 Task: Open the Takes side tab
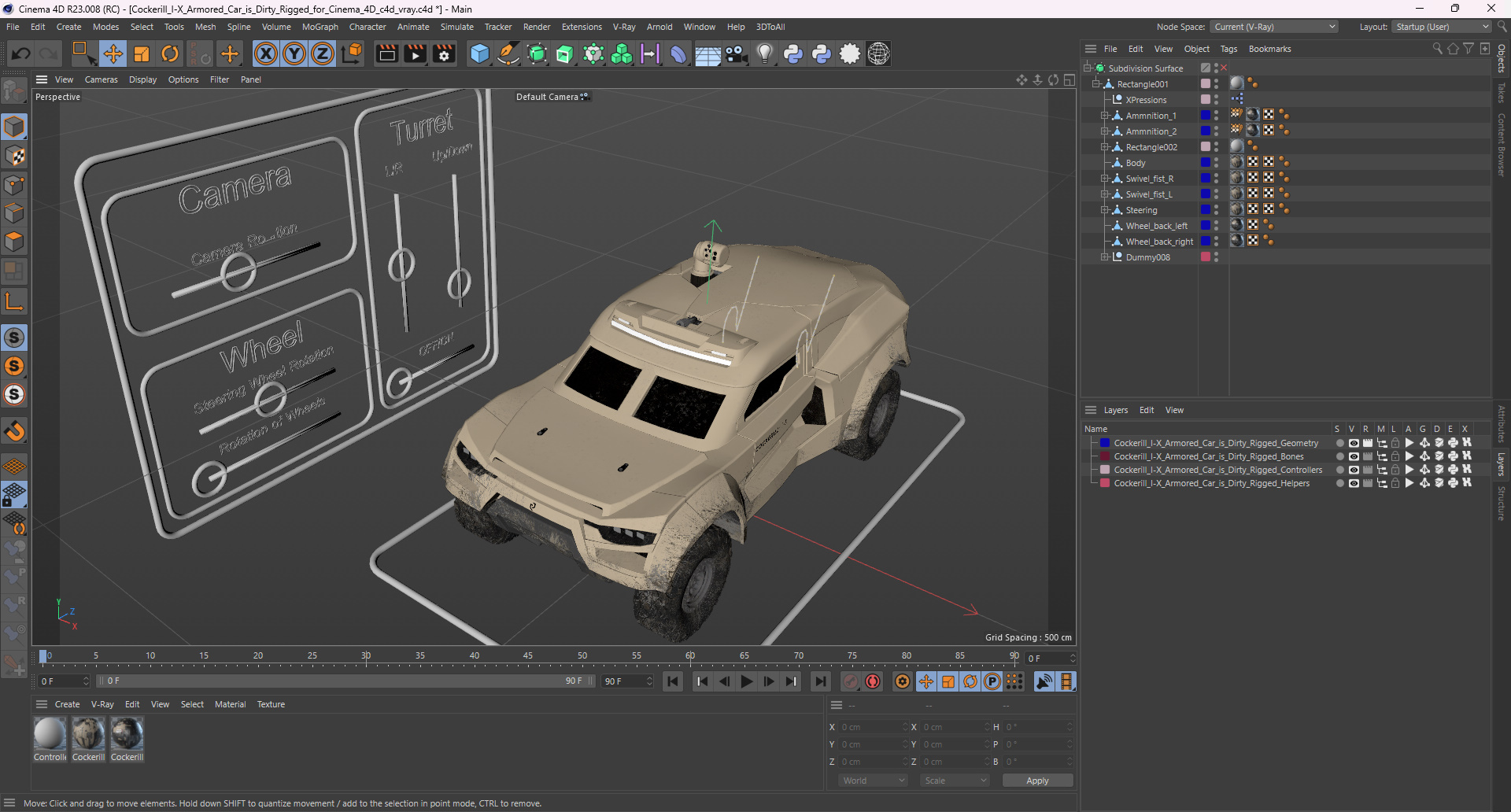[x=1502, y=93]
